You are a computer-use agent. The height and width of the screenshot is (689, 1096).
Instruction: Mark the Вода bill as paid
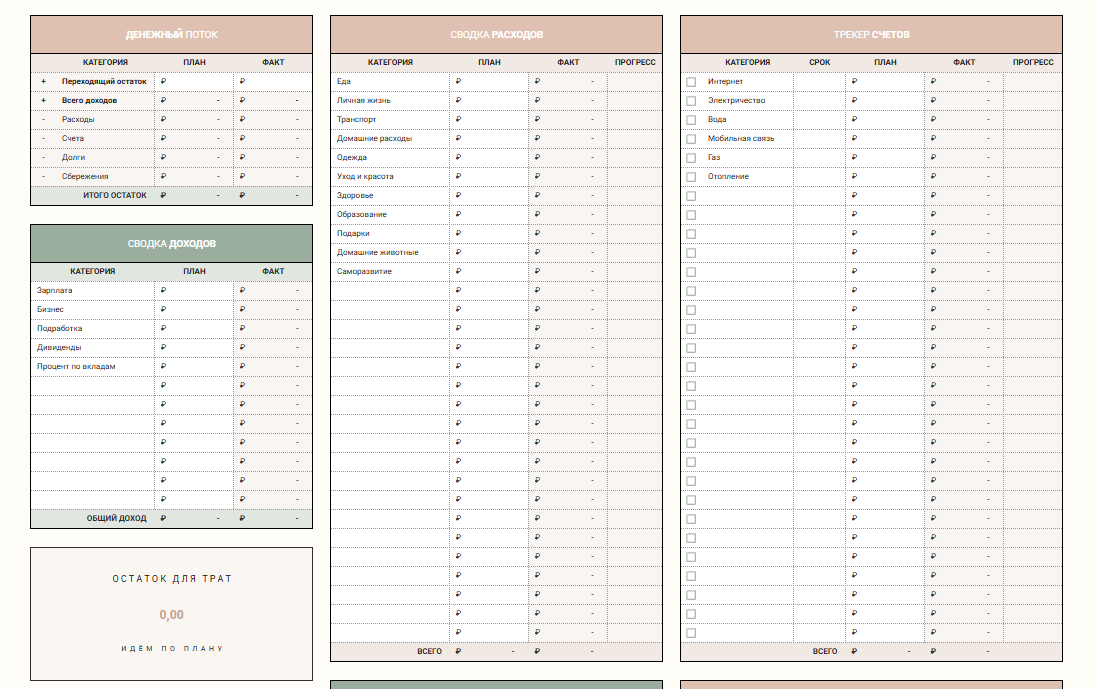click(x=691, y=120)
